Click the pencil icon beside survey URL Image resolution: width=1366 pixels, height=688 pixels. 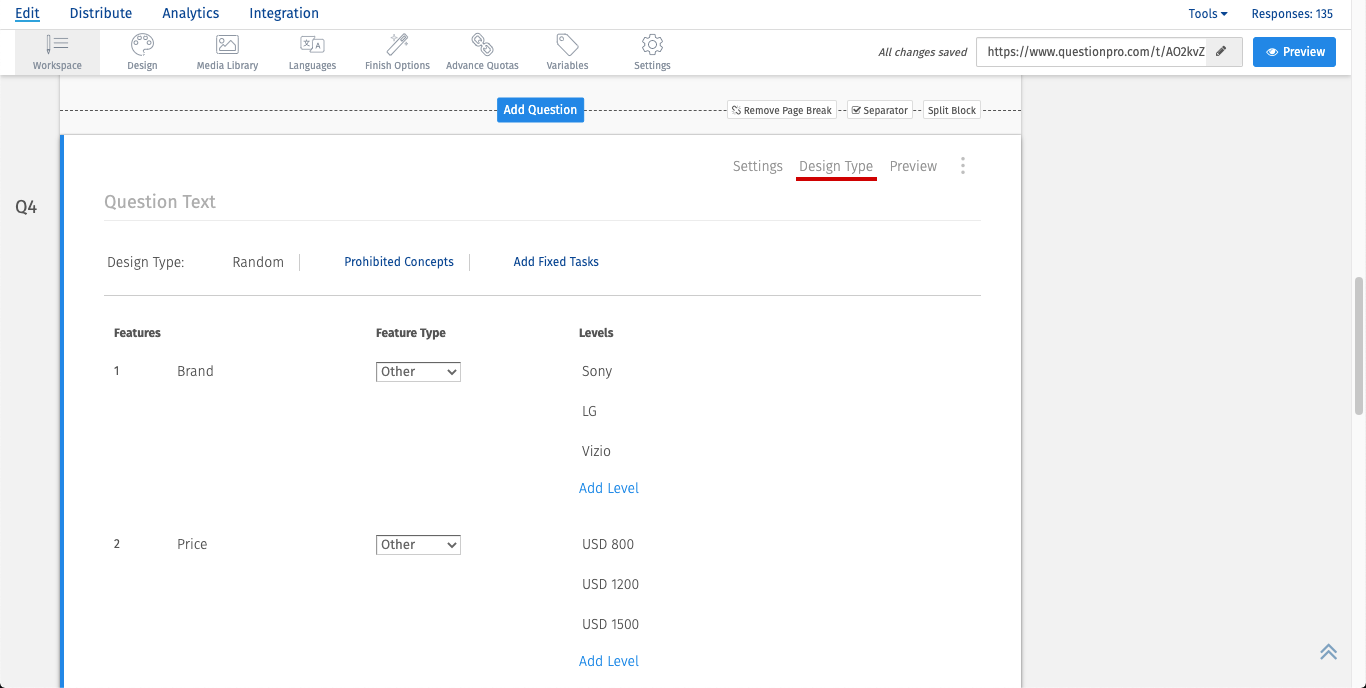tap(1221, 52)
